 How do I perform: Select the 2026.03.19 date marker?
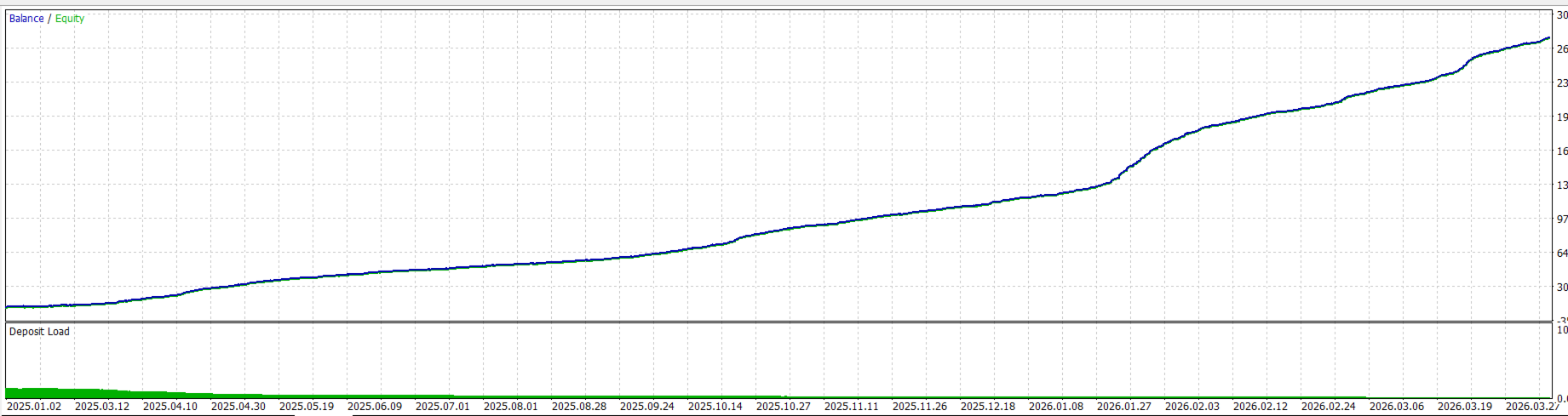point(1465,407)
